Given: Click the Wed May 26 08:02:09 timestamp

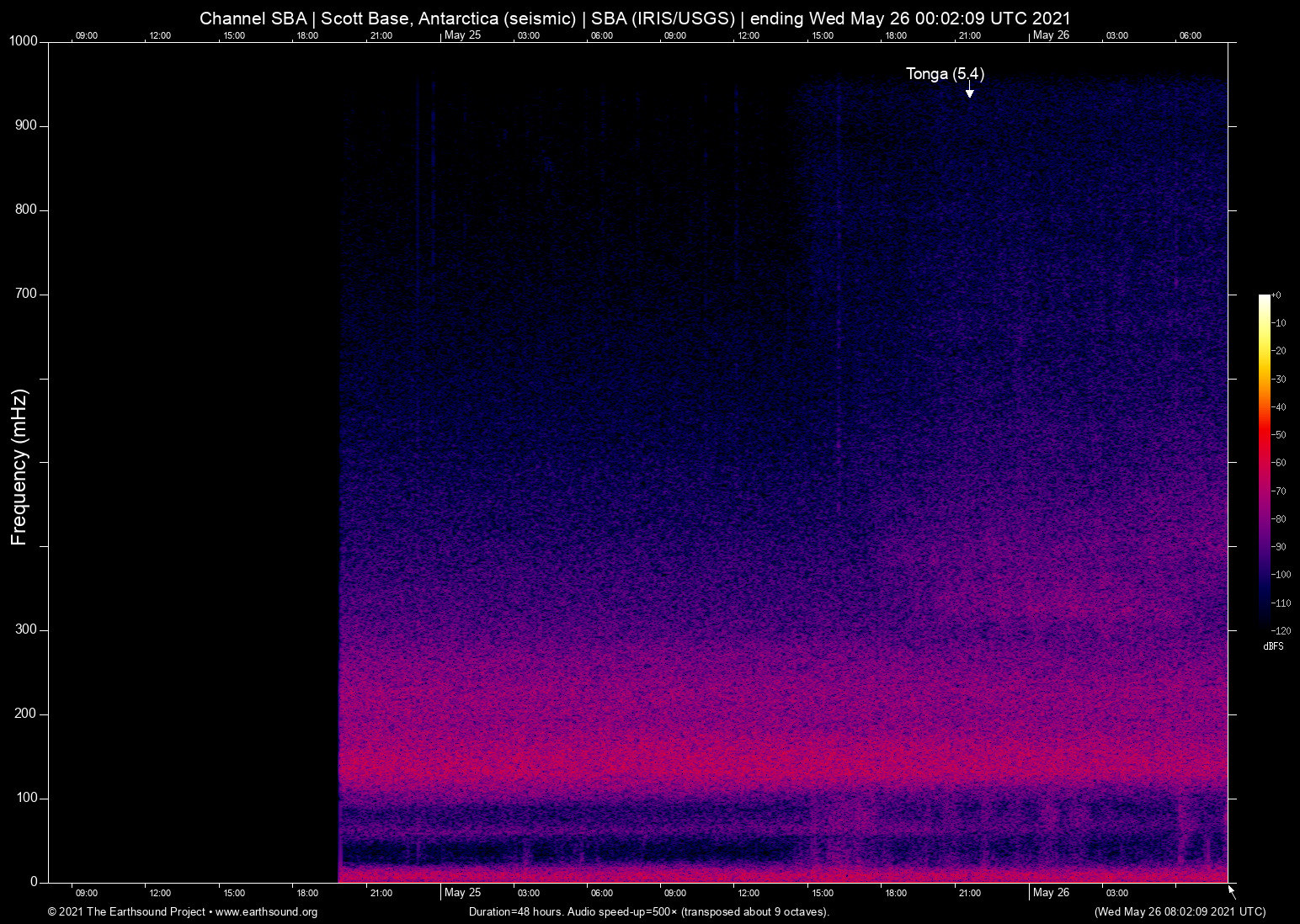Looking at the screenshot, I should click(x=1180, y=912).
